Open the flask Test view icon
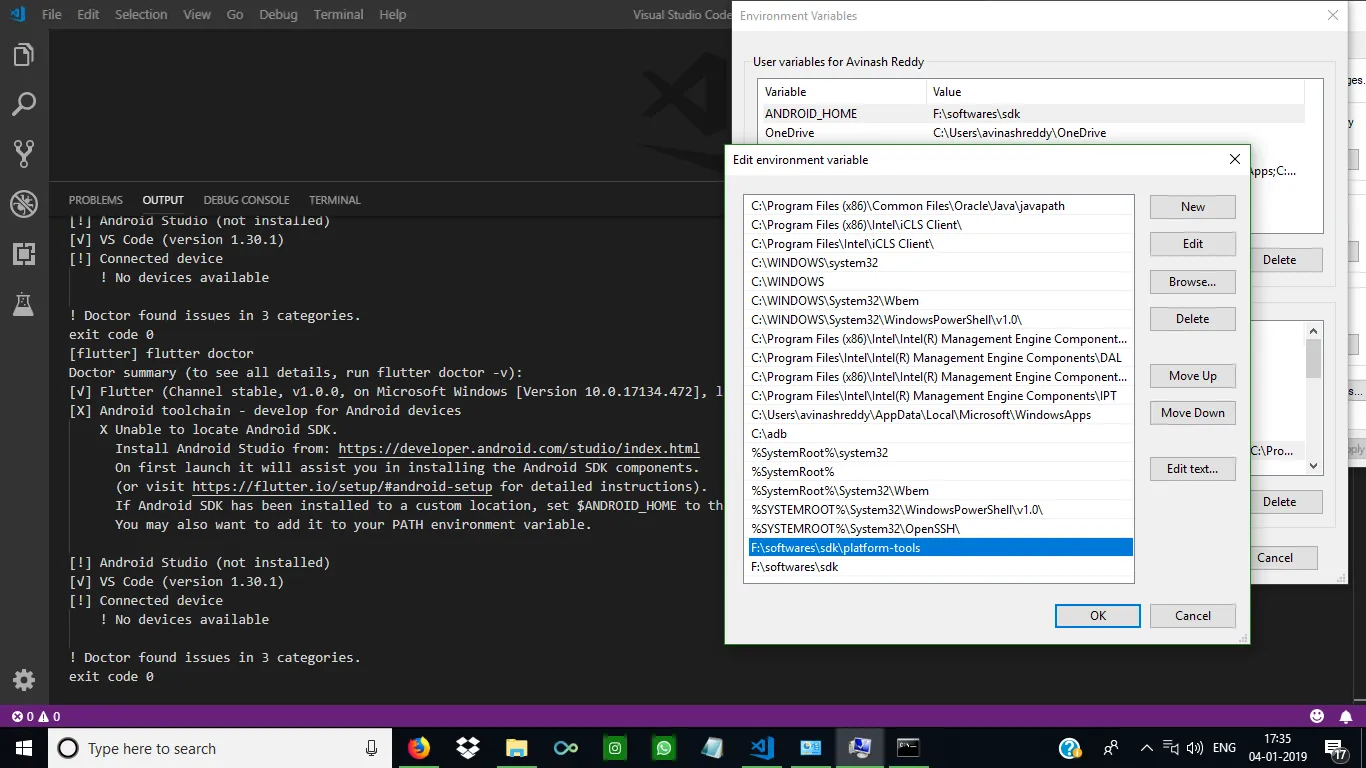1366x768 pixels. click(x=24, y=304)
